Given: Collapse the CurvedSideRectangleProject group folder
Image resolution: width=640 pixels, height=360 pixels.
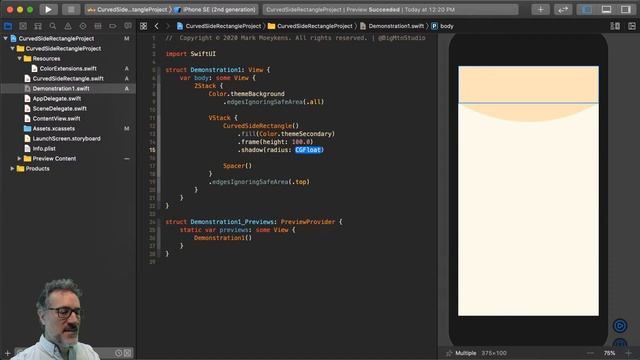Looking at the screenshot, I should 12,48.
